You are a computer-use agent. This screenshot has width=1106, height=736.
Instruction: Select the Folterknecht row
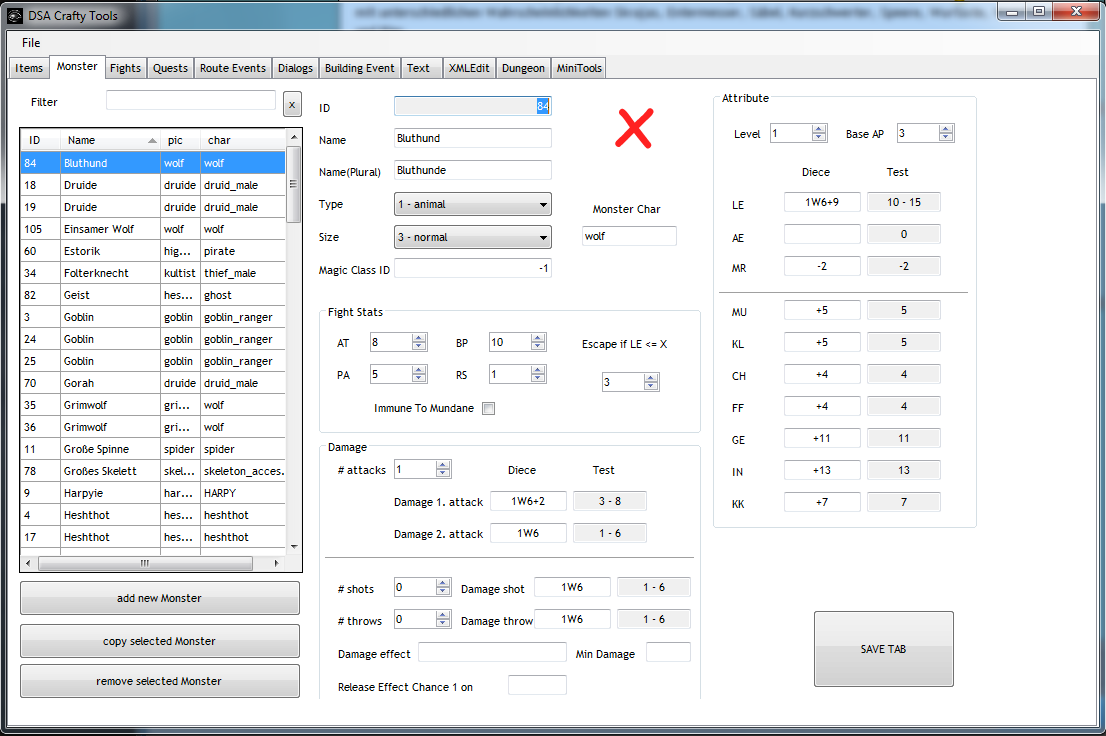pyautogui.click(x=153, y=273)
